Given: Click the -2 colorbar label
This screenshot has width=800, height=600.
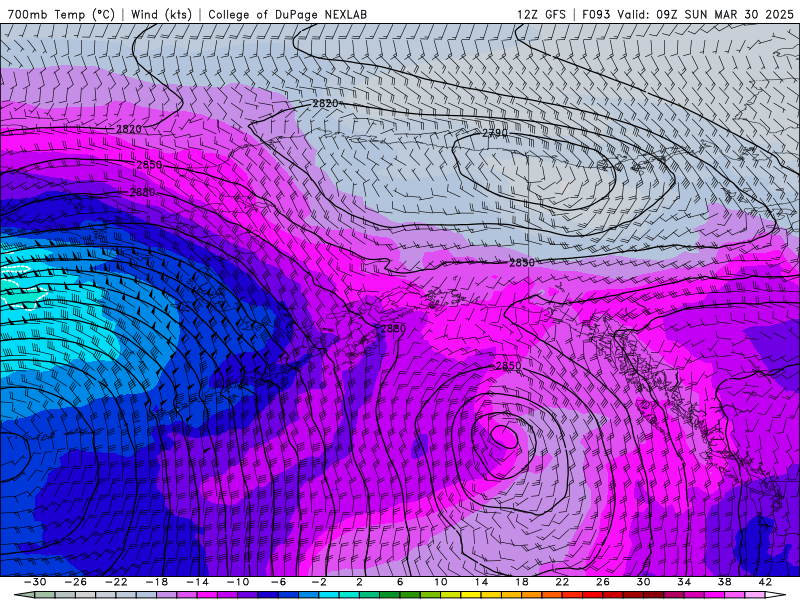Looking at the screenshot, I should [319, 582].
